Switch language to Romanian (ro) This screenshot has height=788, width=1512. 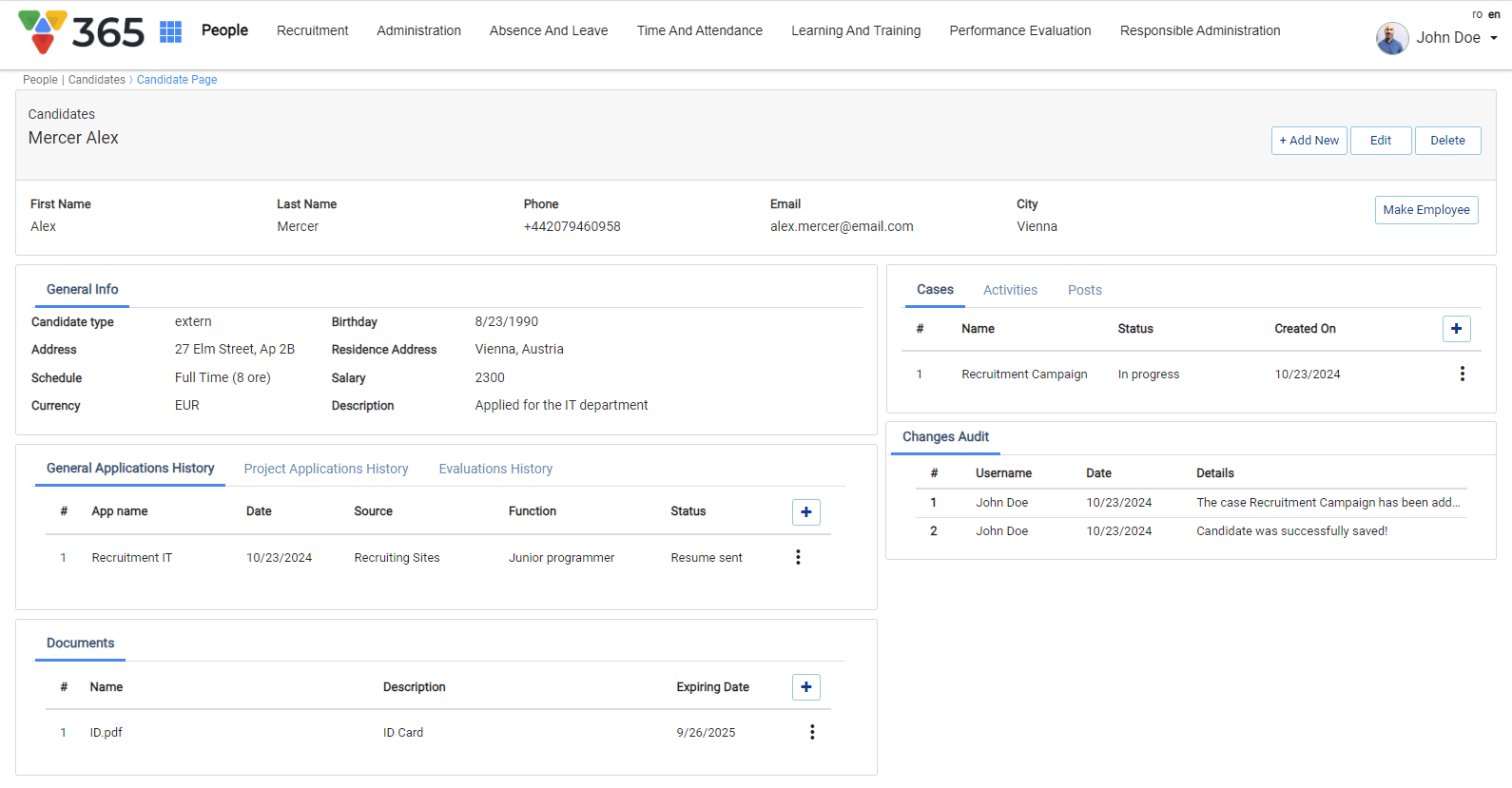click(1477, 14)
